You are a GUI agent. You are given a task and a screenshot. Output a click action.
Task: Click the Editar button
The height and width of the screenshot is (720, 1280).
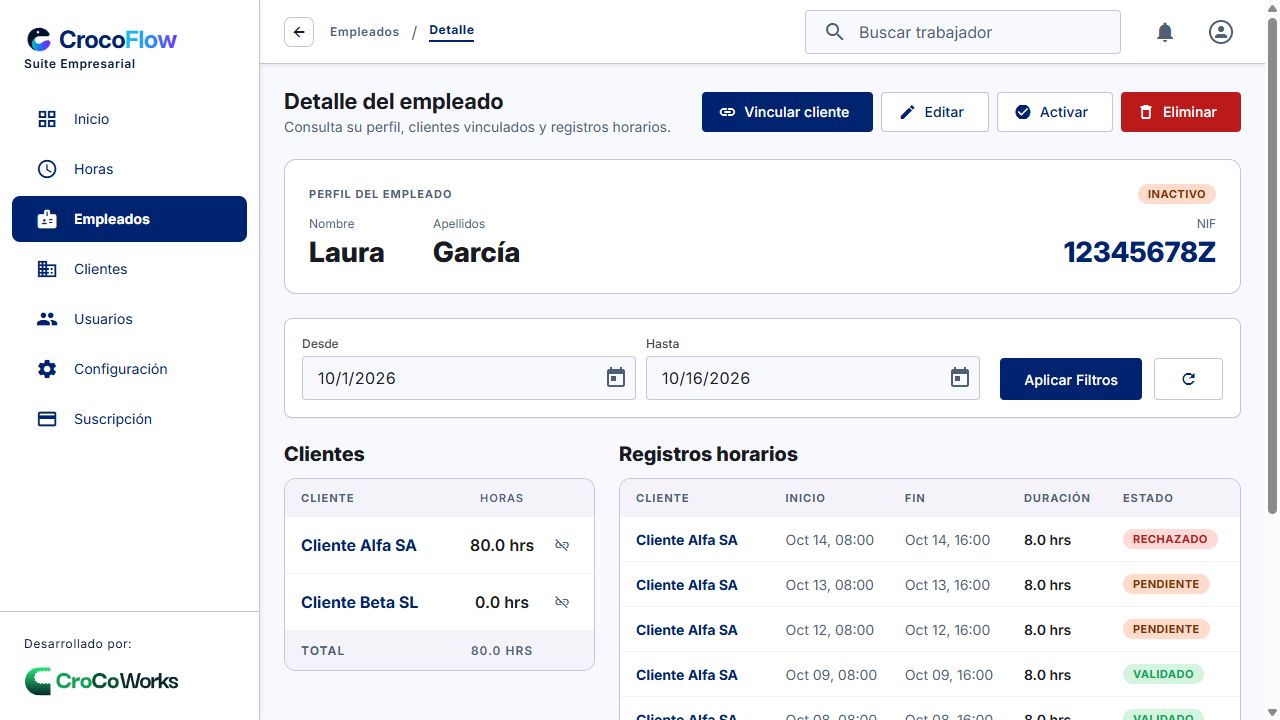pos(935,112)
